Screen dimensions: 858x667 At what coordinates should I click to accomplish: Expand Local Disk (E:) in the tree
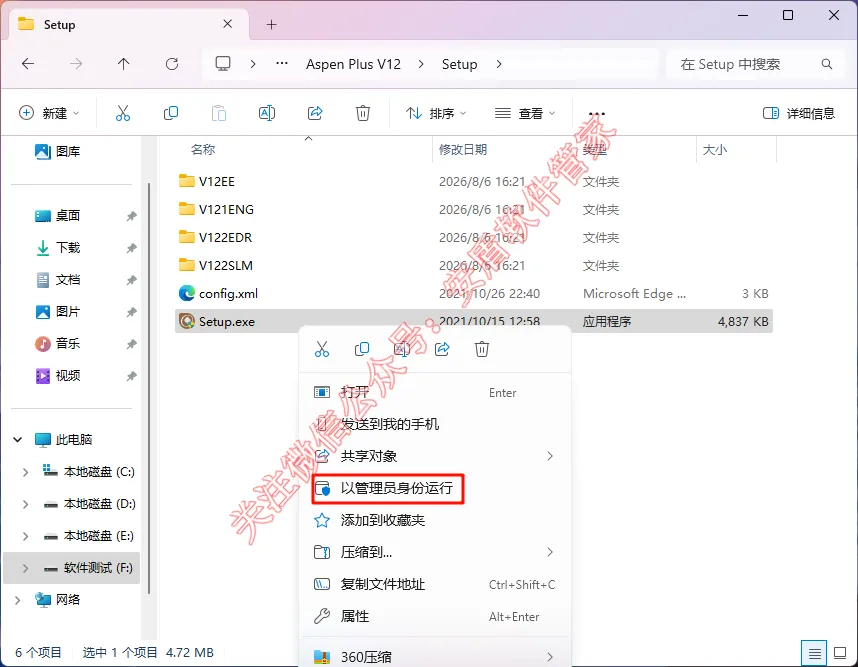[x=25, y=536]
